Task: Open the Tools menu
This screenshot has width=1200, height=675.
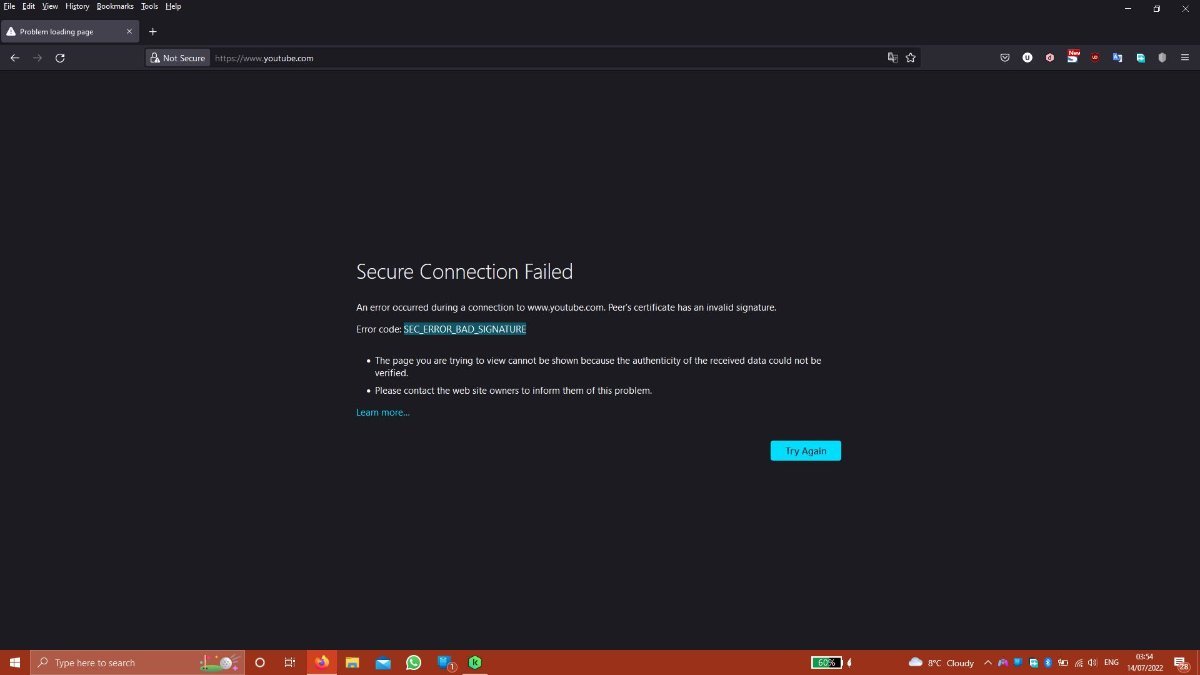Action: tap(149, 6)
